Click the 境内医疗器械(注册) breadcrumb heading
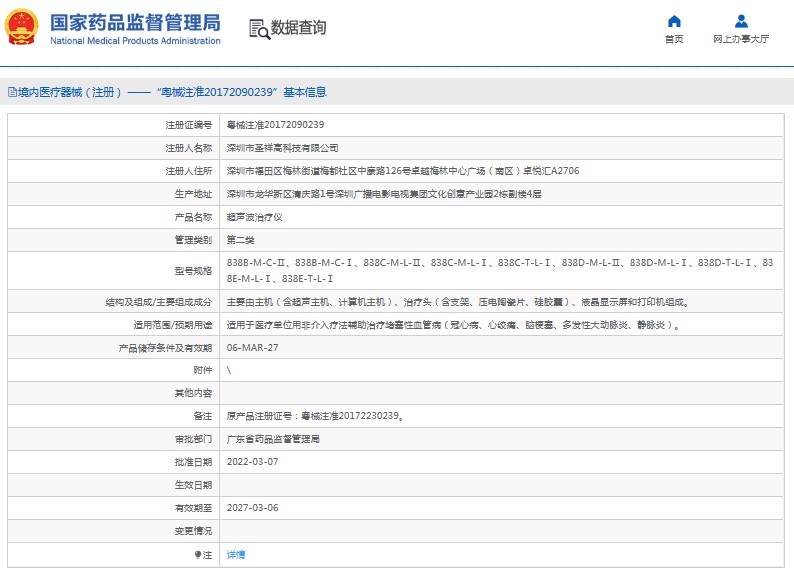The height and width of the screenshot is (574, 794). point(70,92)
